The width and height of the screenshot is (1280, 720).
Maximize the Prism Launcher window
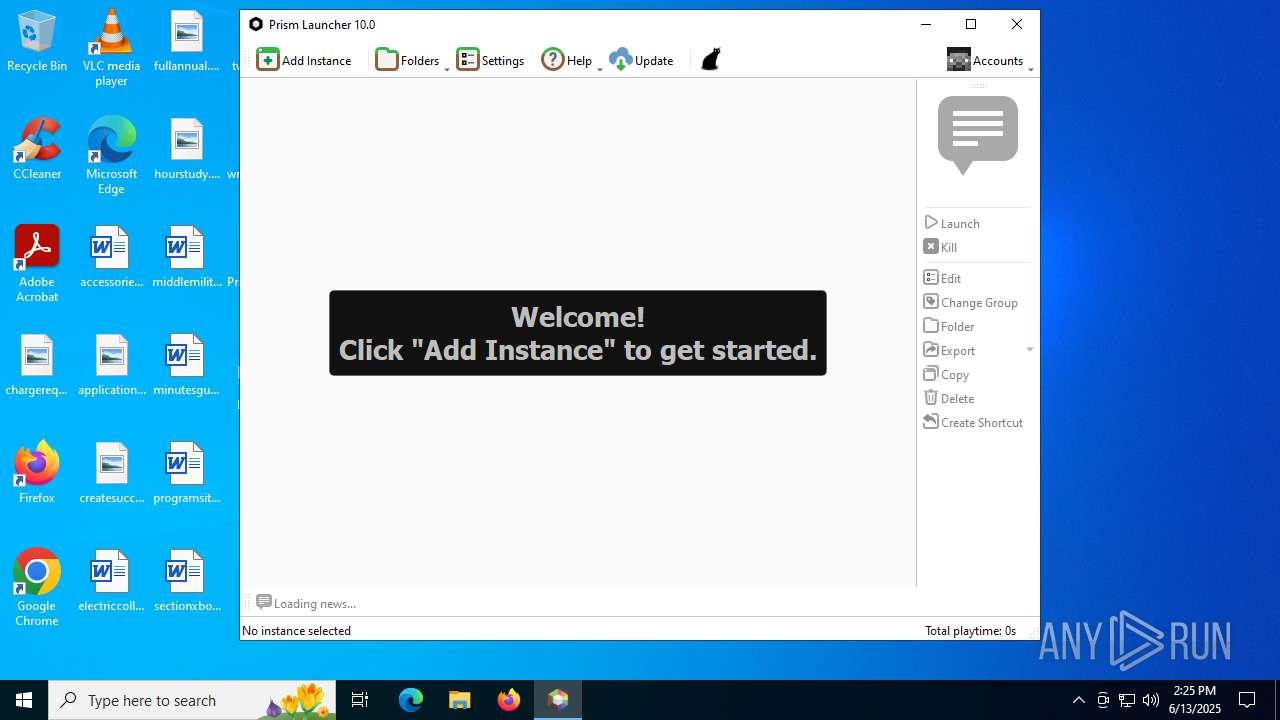970,24
